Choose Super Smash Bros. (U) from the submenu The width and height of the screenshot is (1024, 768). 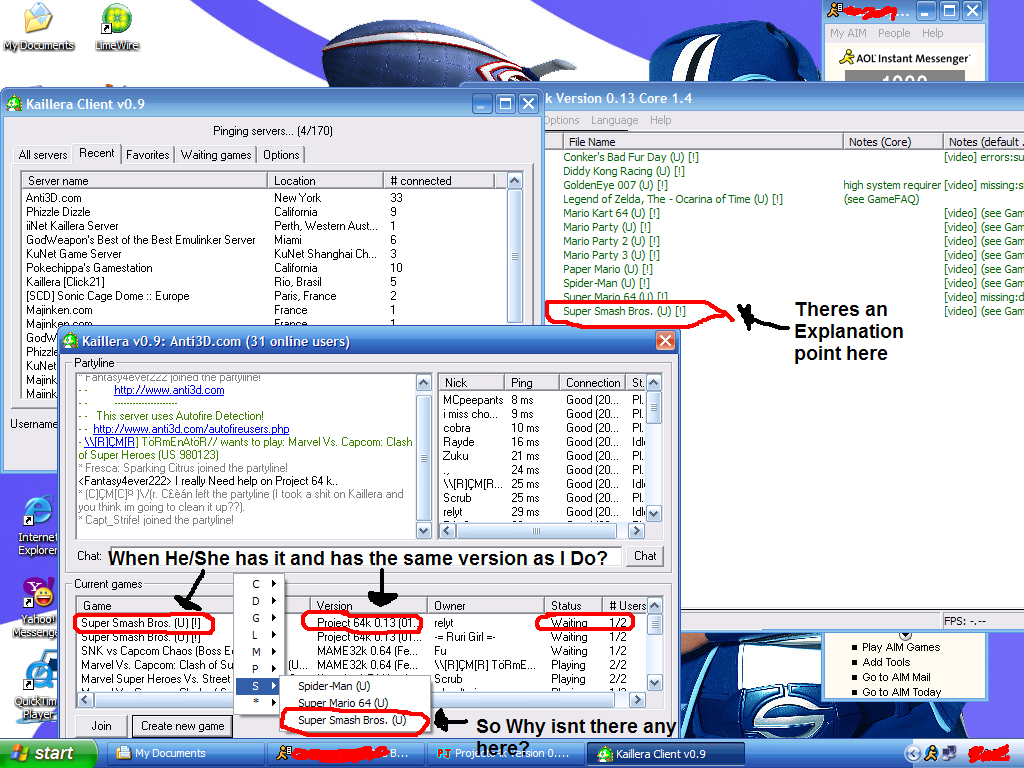(x=355, y=720)
